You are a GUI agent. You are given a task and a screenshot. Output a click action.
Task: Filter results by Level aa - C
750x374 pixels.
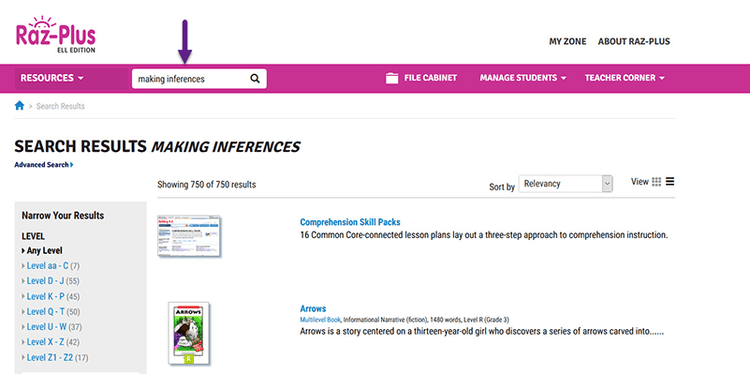coord(47,266)
